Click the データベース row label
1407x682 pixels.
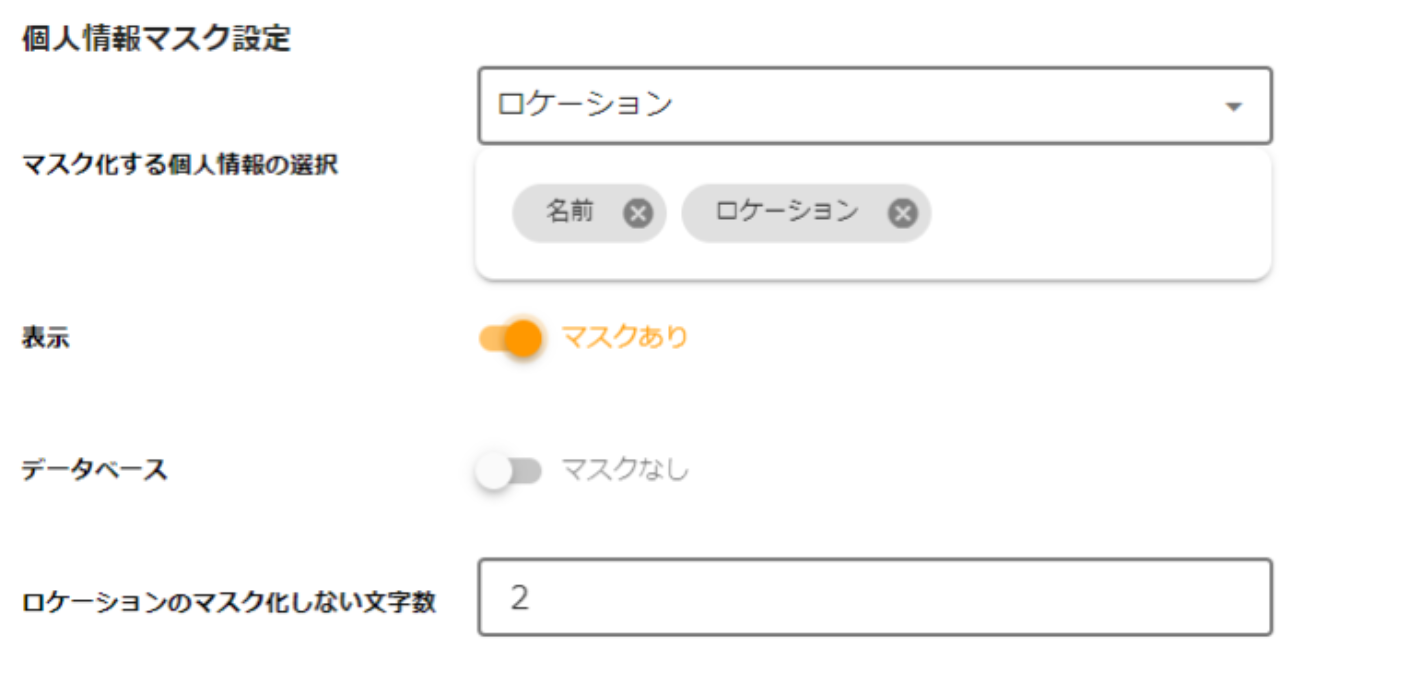[x=94, y=470]
